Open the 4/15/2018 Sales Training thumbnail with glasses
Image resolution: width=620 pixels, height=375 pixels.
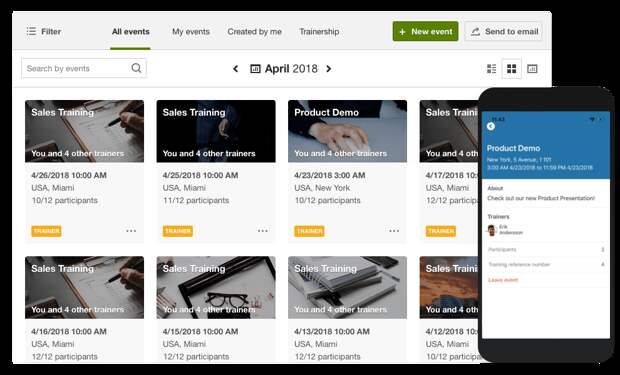pyautogui.click(x=216, y=287)
